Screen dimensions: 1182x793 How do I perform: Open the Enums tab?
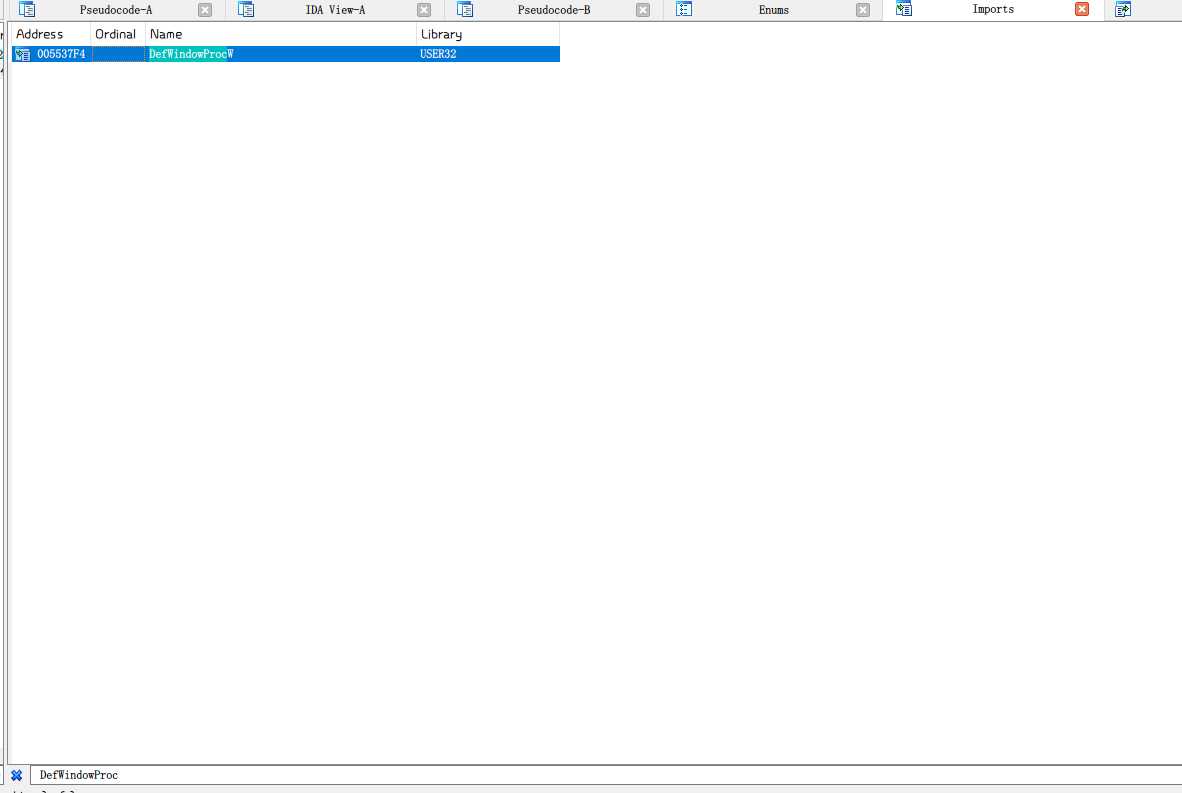pos(773,10)
